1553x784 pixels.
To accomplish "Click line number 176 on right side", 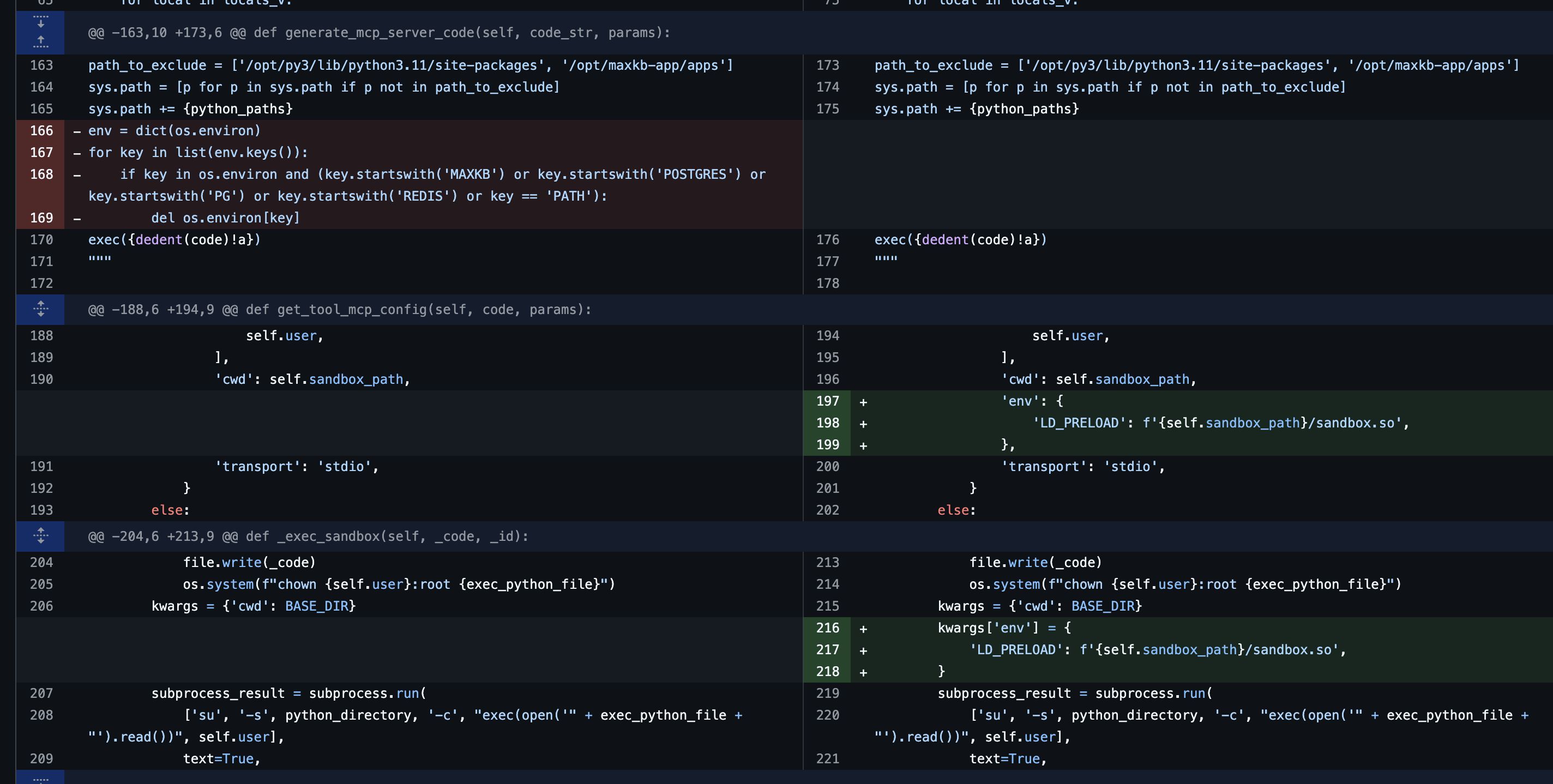I will point(827,240).
